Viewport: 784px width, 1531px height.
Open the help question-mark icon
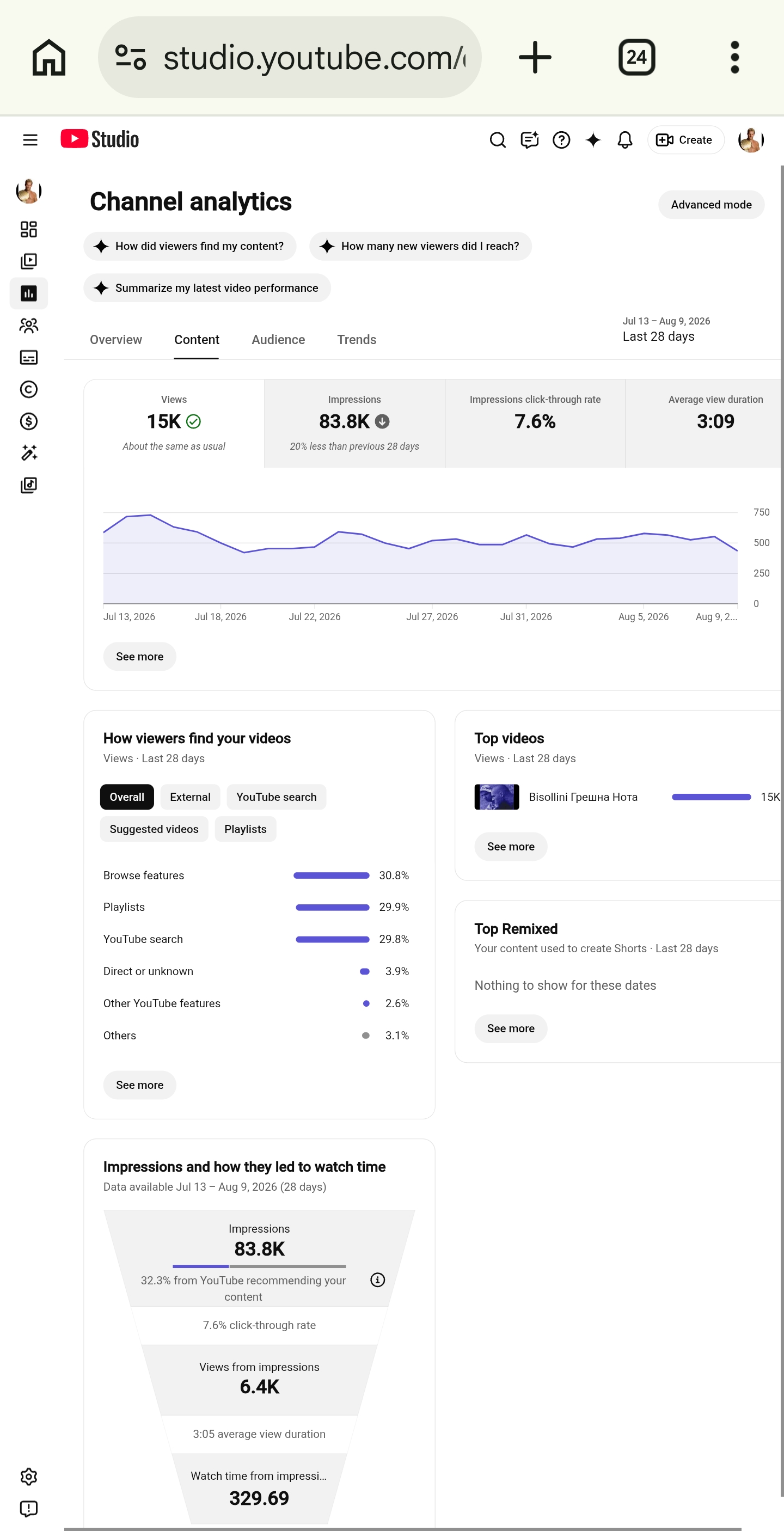coord(561,140)
